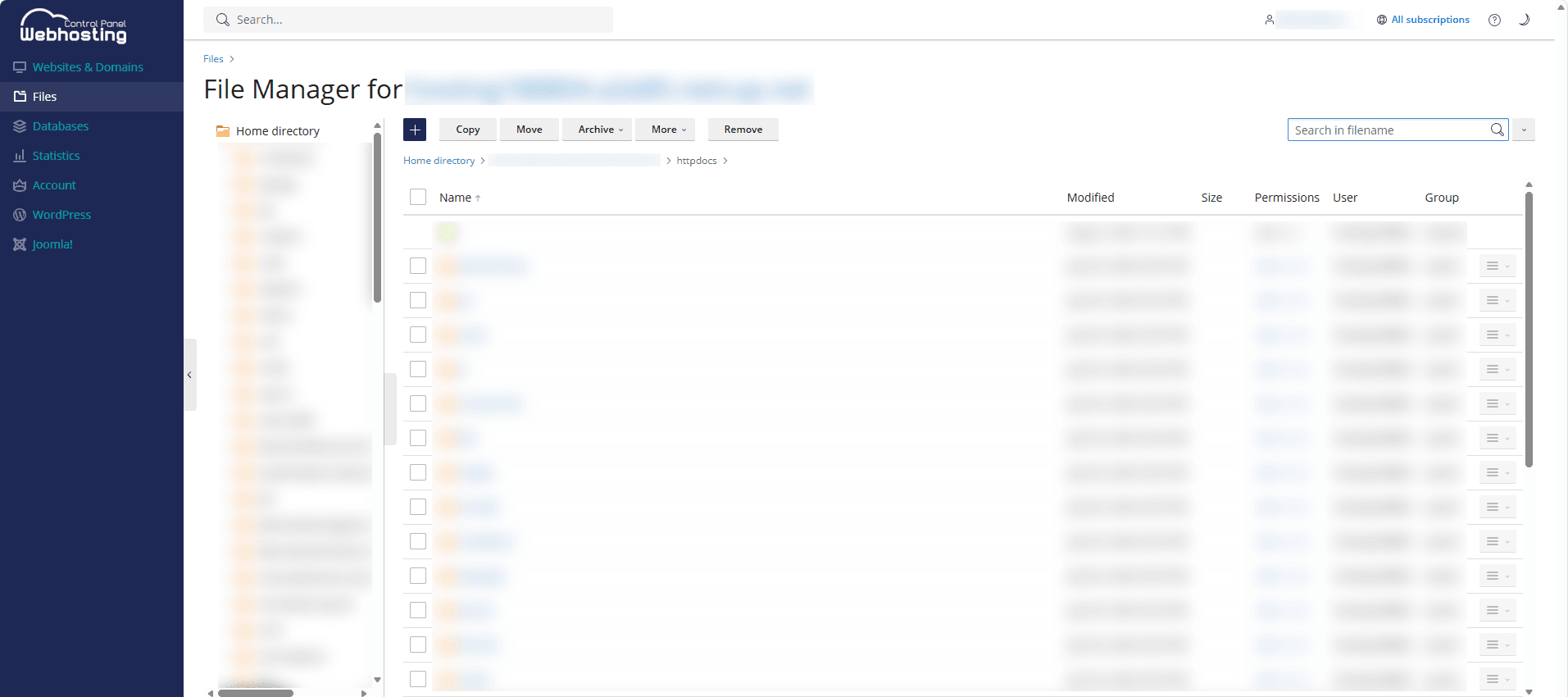This screenshot has height=697, width=1568.
Task: Sort by the Size column
Action: click(x=1211, y=198)
